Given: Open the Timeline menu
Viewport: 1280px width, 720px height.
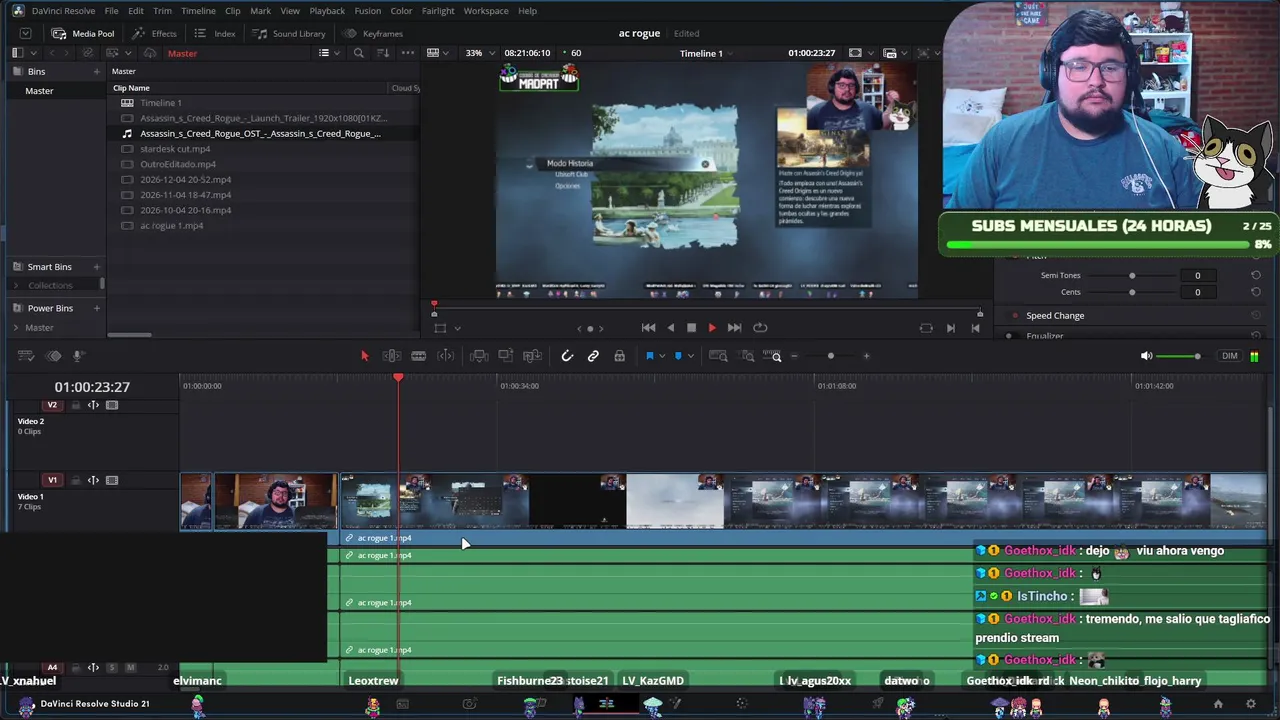Looking at the screenshot, I should 198,11.
